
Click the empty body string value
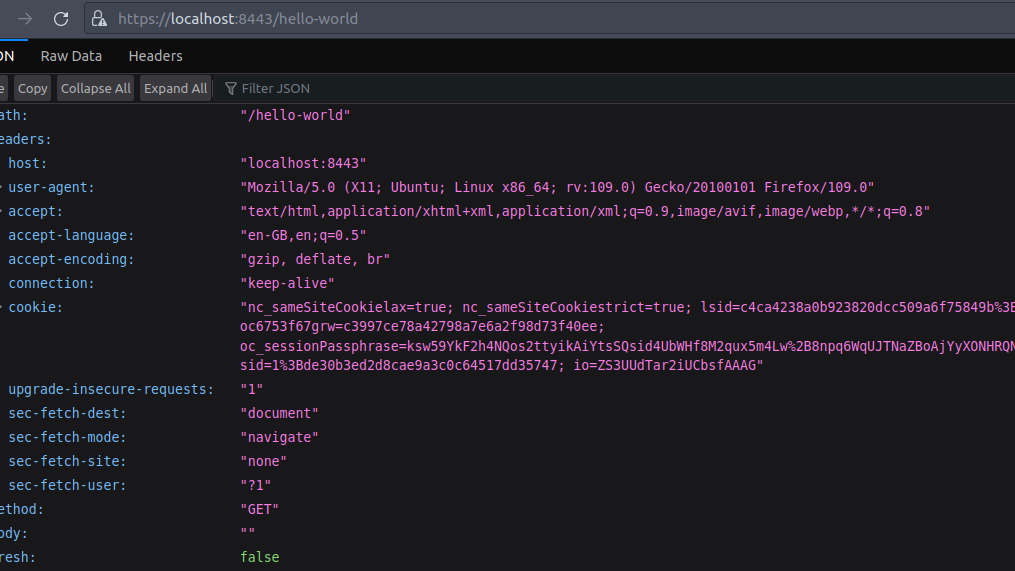(x=248, y=533)
